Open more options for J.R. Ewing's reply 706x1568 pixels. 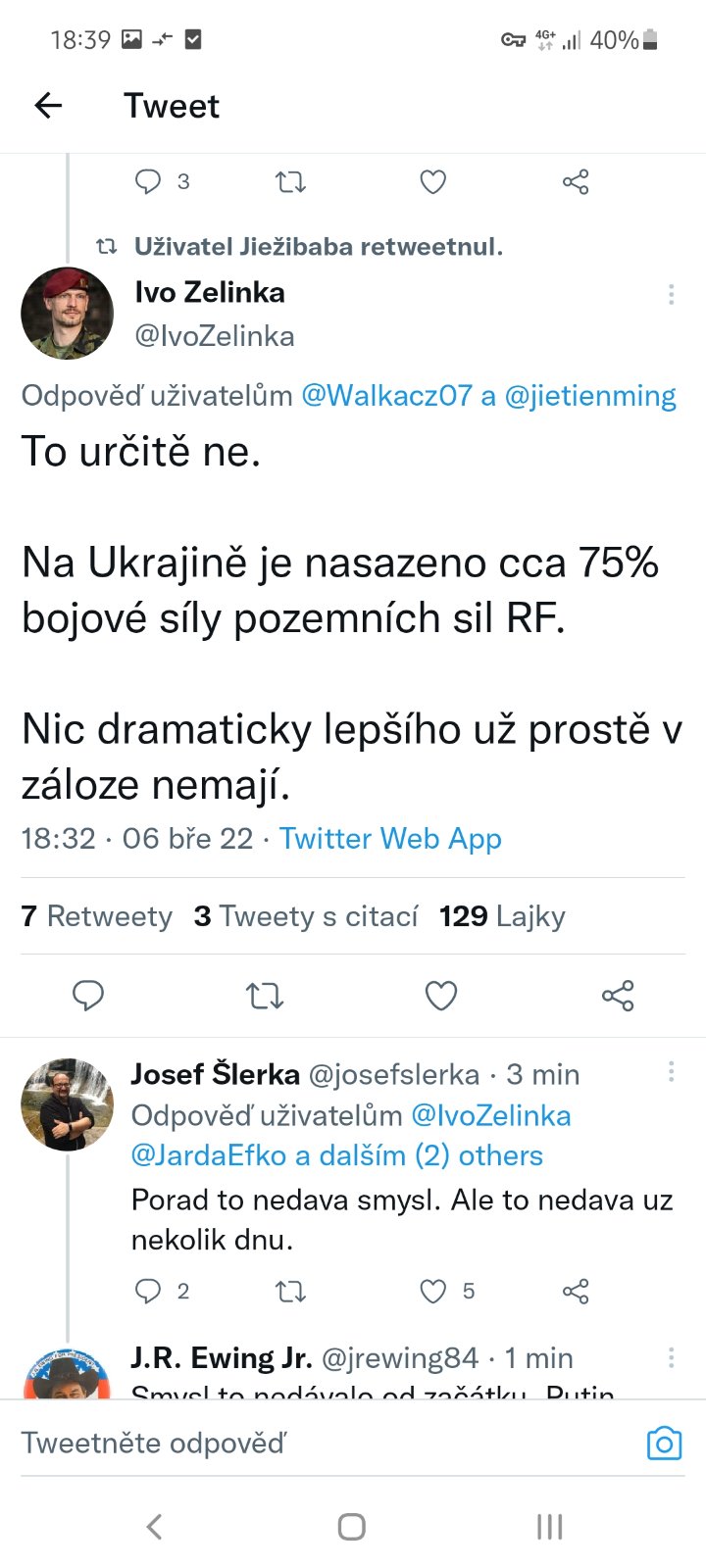click(x=671, y=1357)
